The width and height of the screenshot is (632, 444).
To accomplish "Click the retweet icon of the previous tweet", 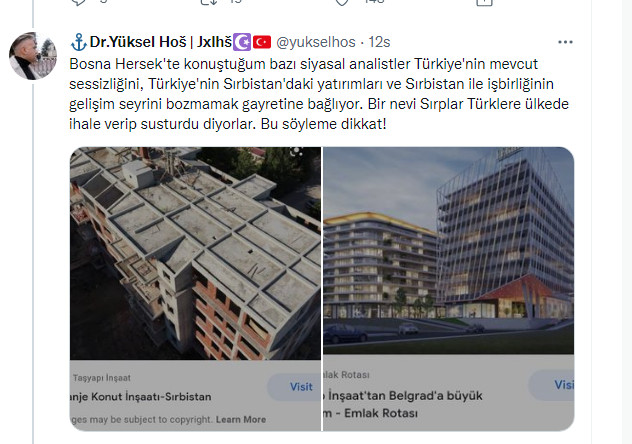I will click(x=210, y=2).
